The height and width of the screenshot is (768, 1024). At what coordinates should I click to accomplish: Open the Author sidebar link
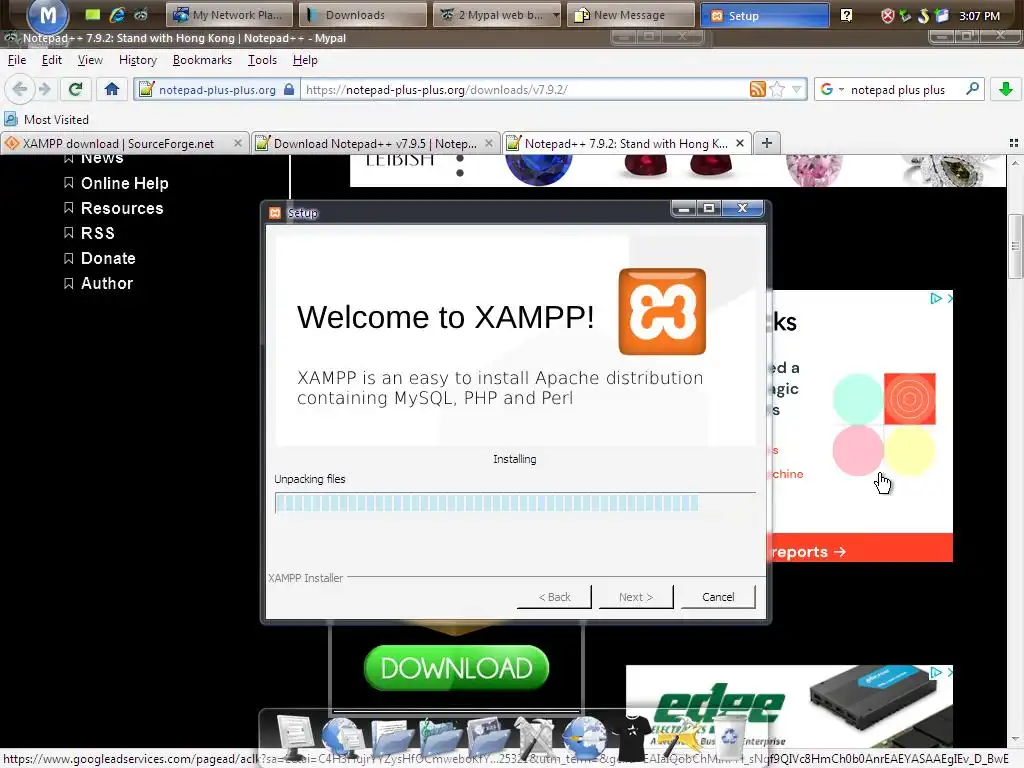pyautogui.click(x=106, y=283)
